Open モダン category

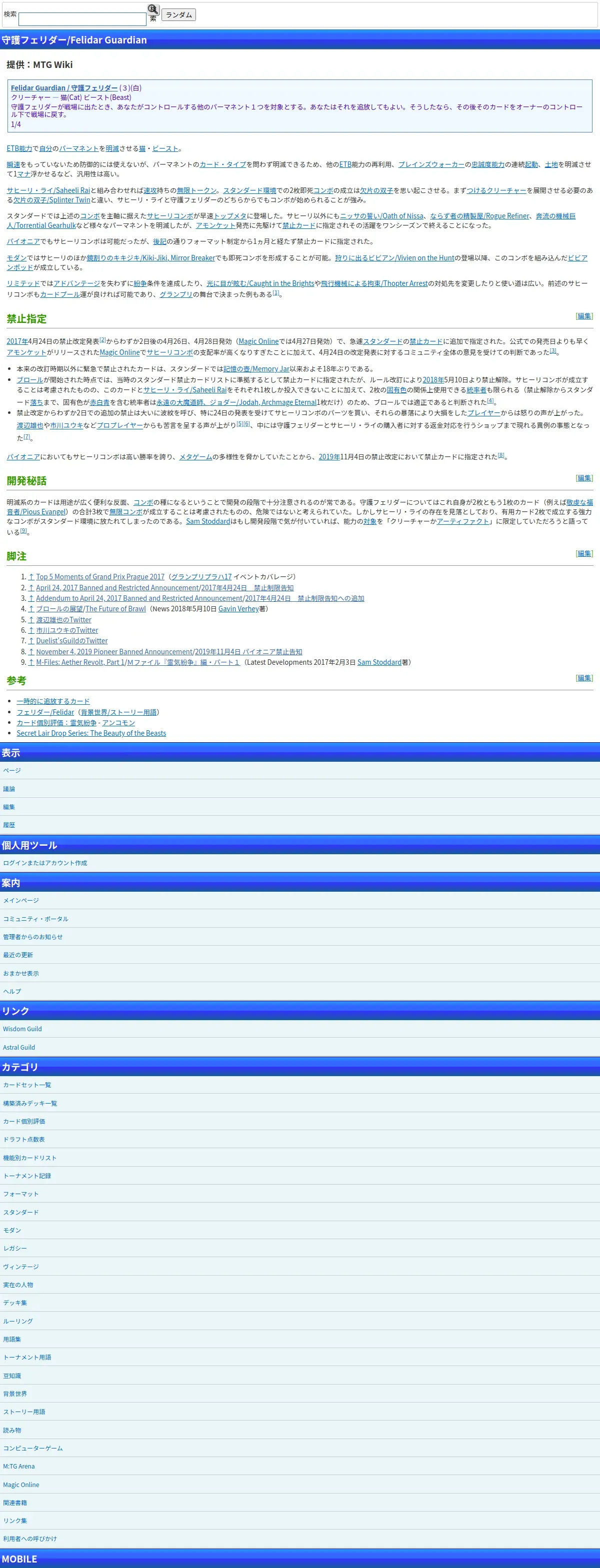11,1230
